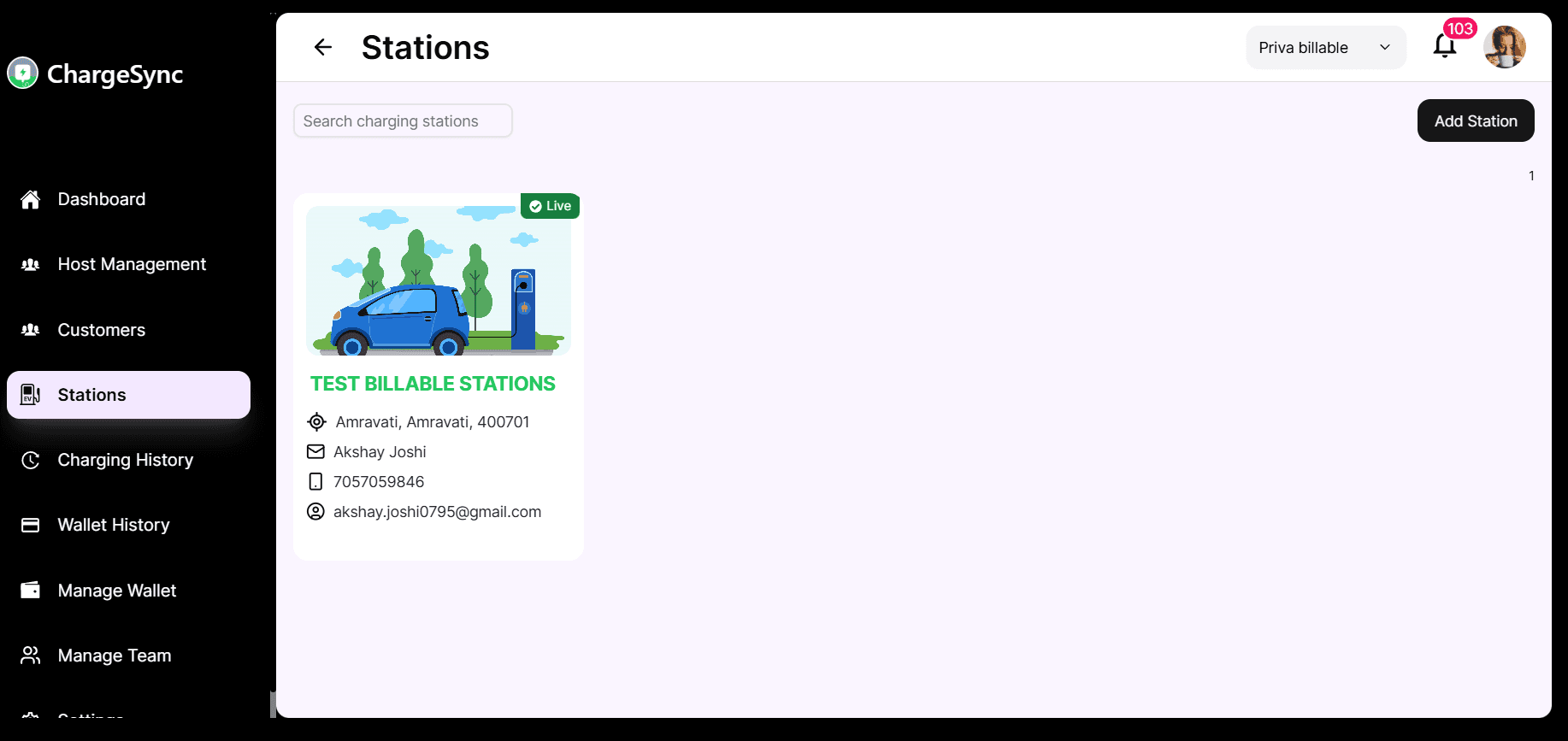Click the electric car station thumbnail
1568x741 pixels.
click(438, 280)
